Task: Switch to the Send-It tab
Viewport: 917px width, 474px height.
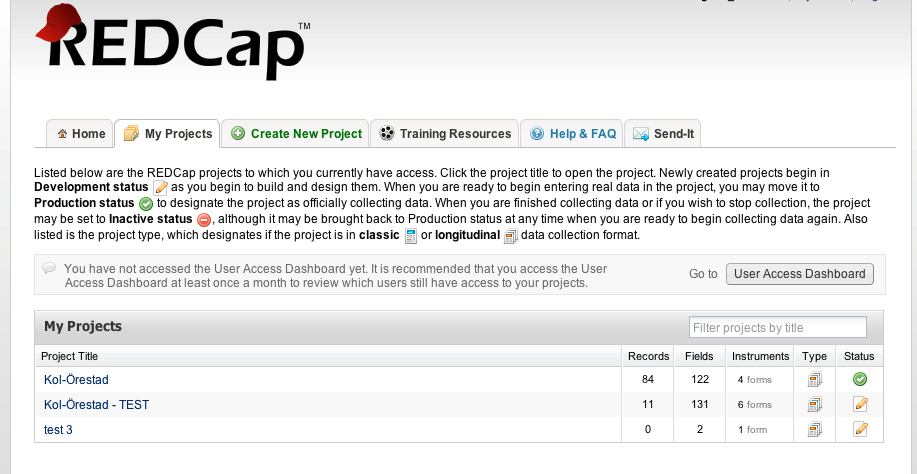Action: [x=663, y=134]
